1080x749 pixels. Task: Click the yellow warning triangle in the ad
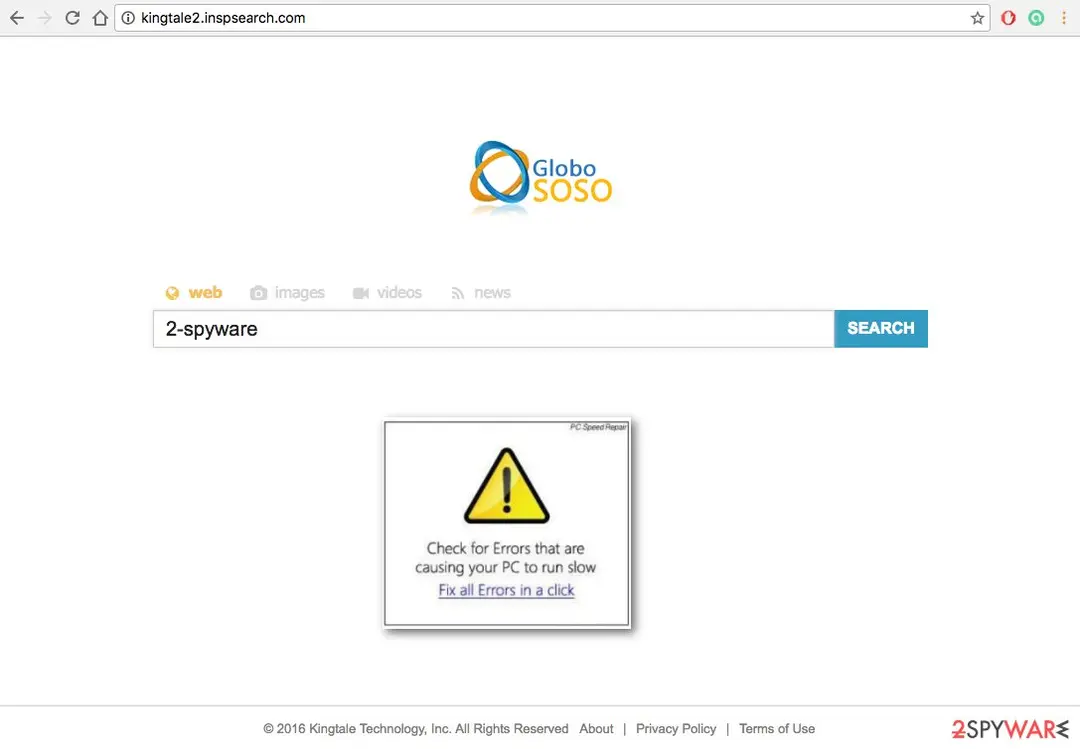(x=506, y=486)
